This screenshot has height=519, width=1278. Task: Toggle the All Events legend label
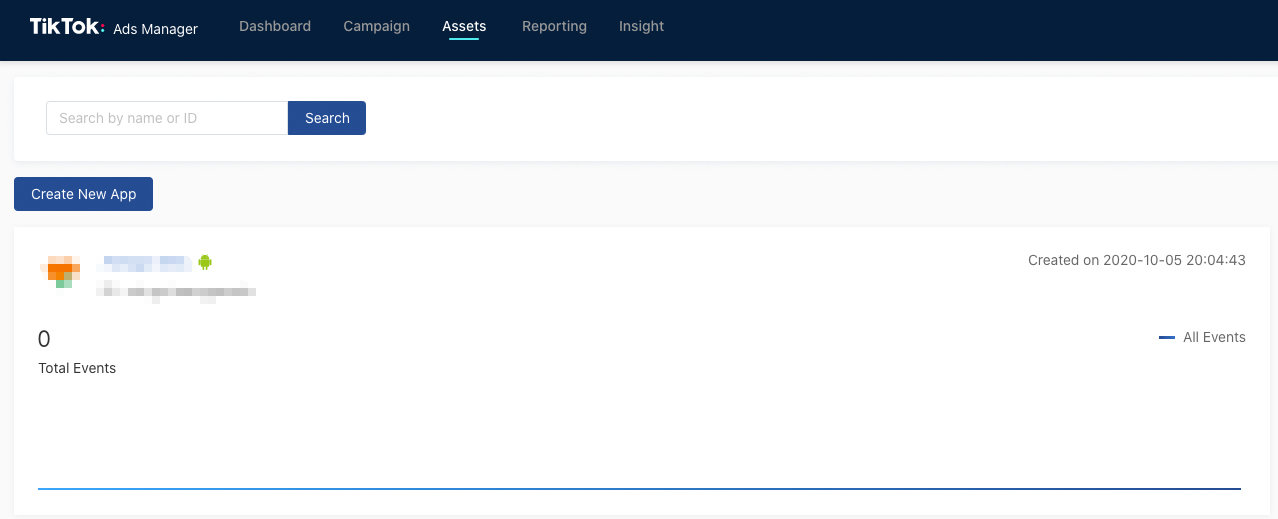coord(1214,337)
